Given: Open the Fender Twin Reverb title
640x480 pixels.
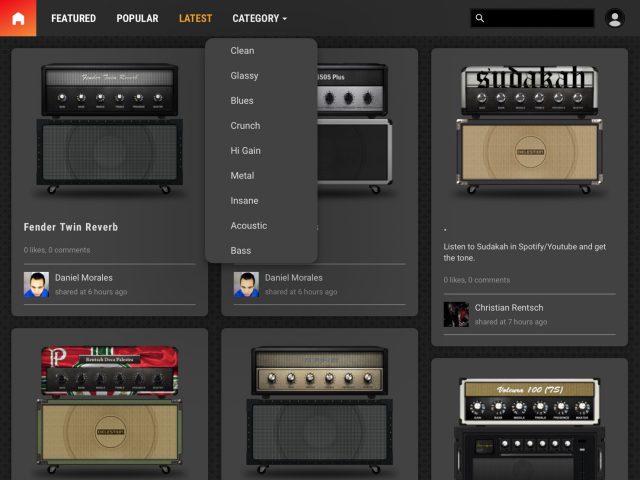Looking at the screenshot, I should (x=71, y=227).
